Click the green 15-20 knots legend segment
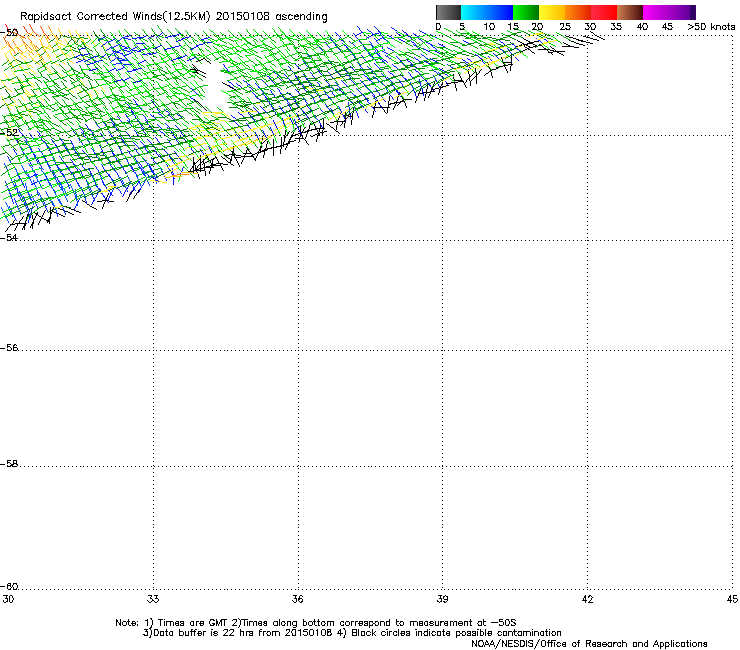The width and height of the screenshot is (740, 650). click(526, 12)
